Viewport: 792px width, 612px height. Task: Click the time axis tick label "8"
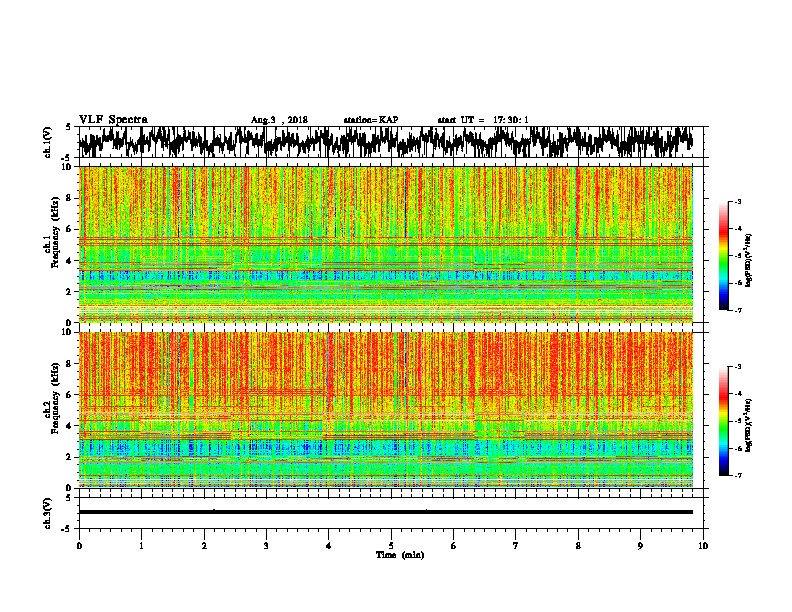click(578, 546)
